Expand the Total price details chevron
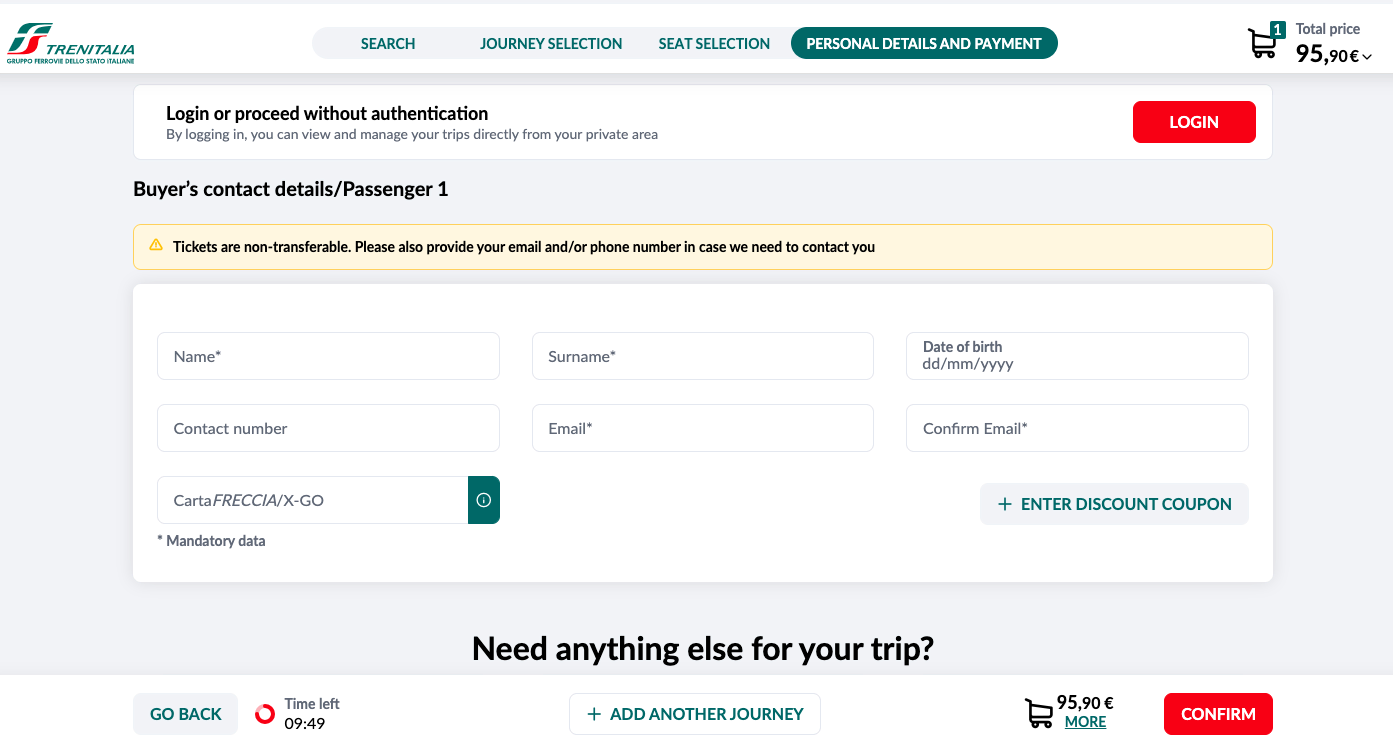 click(x=1367, y=57)
